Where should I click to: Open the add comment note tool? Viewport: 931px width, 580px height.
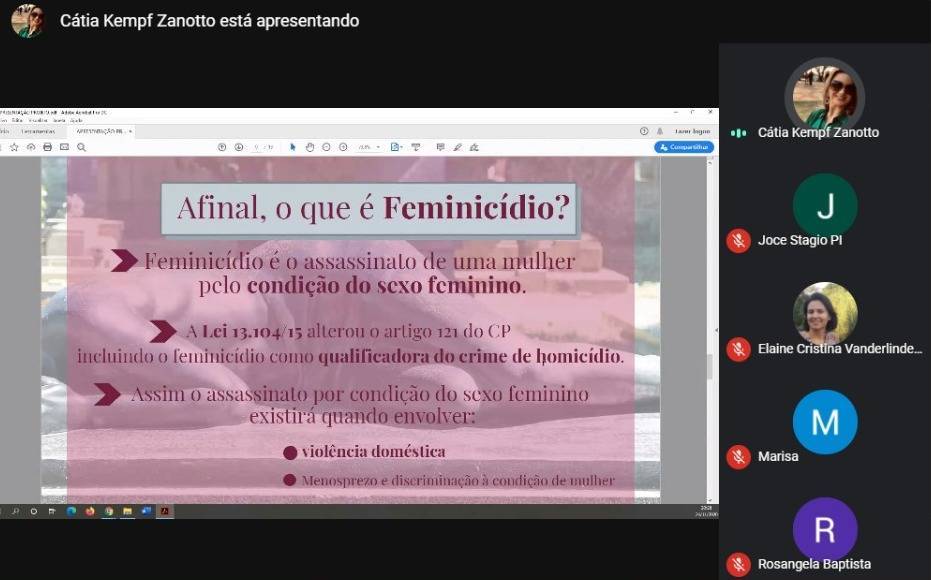(440, 147)
